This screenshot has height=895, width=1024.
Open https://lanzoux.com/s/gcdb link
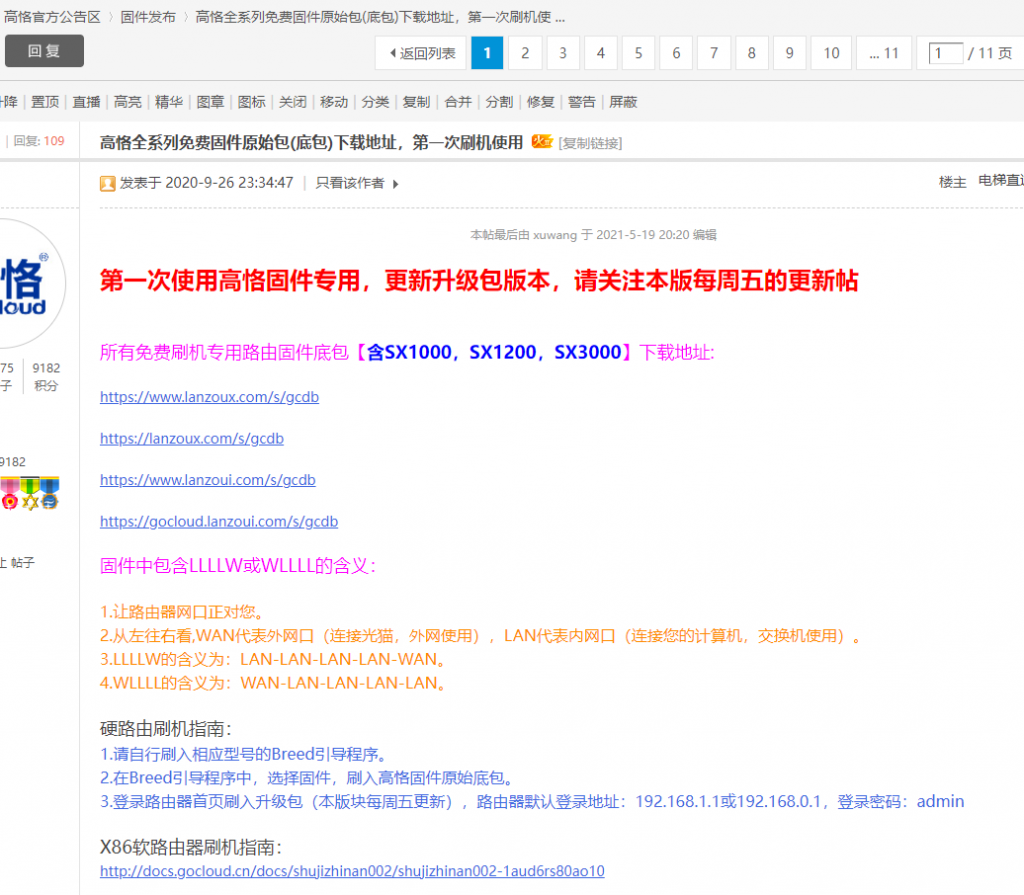click(192, 438)
